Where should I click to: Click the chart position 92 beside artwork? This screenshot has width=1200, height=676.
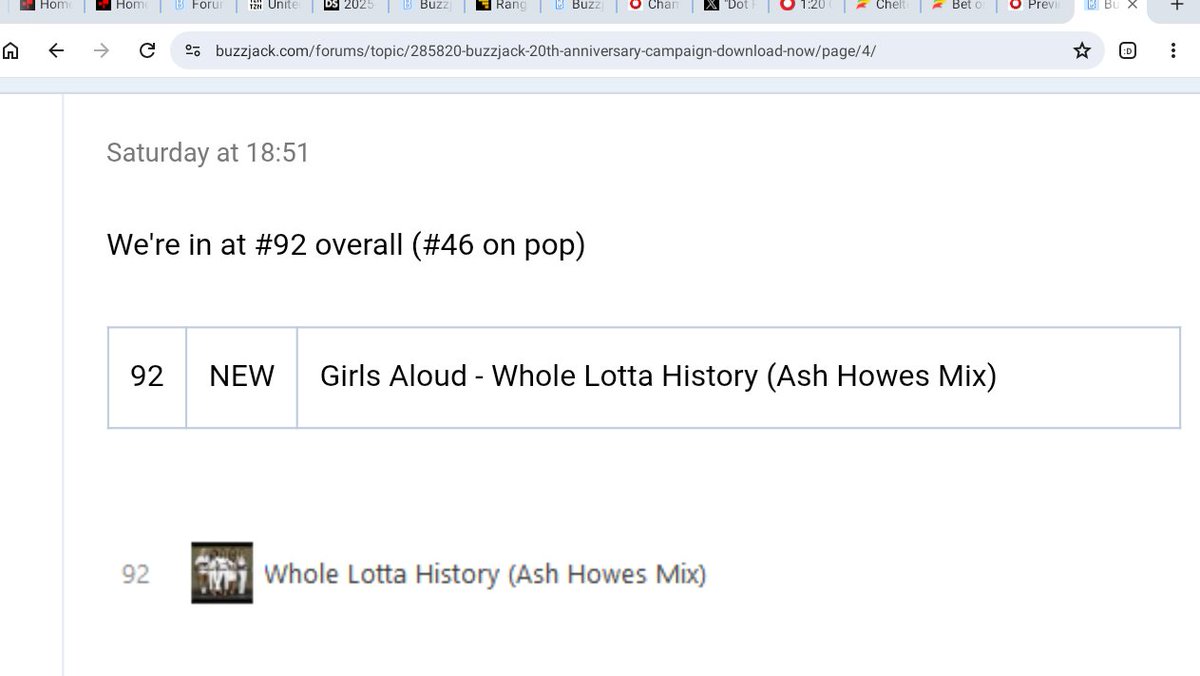[x=136, y=574]
